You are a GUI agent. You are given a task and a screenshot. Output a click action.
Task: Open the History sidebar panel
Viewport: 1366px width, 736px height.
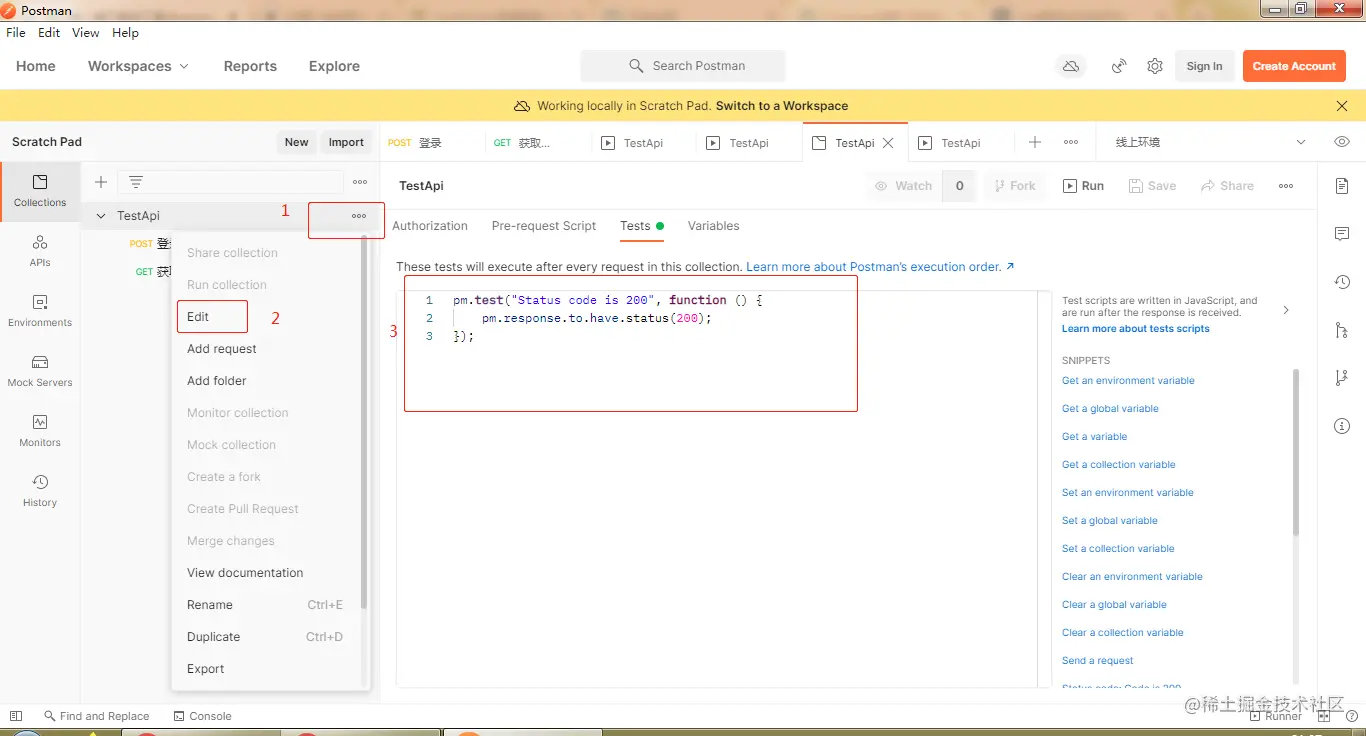40,490
